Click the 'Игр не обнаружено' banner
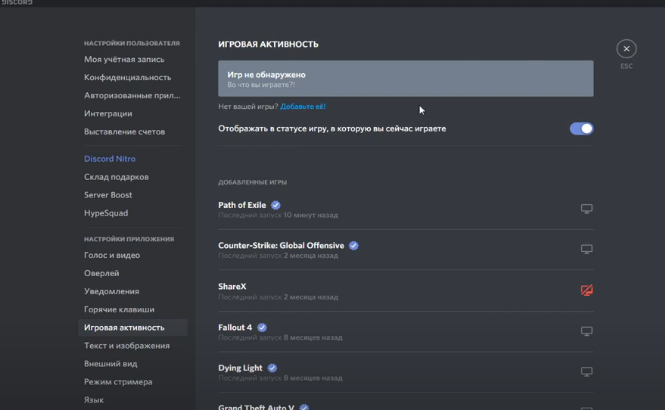 pyautogui.click(x=406, y=78)
